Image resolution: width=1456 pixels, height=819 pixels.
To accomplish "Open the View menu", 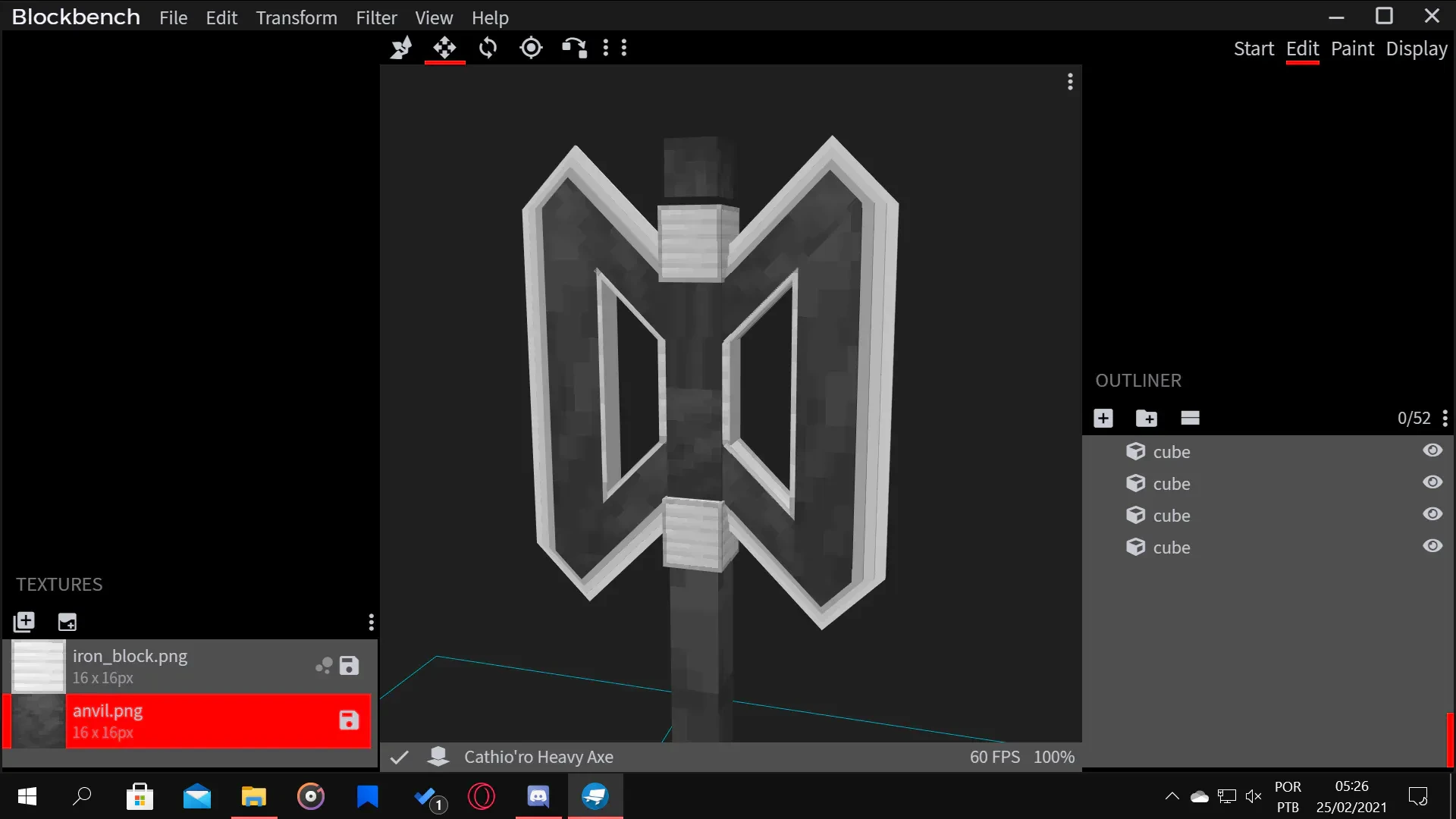I will click(x=434, y=17).
